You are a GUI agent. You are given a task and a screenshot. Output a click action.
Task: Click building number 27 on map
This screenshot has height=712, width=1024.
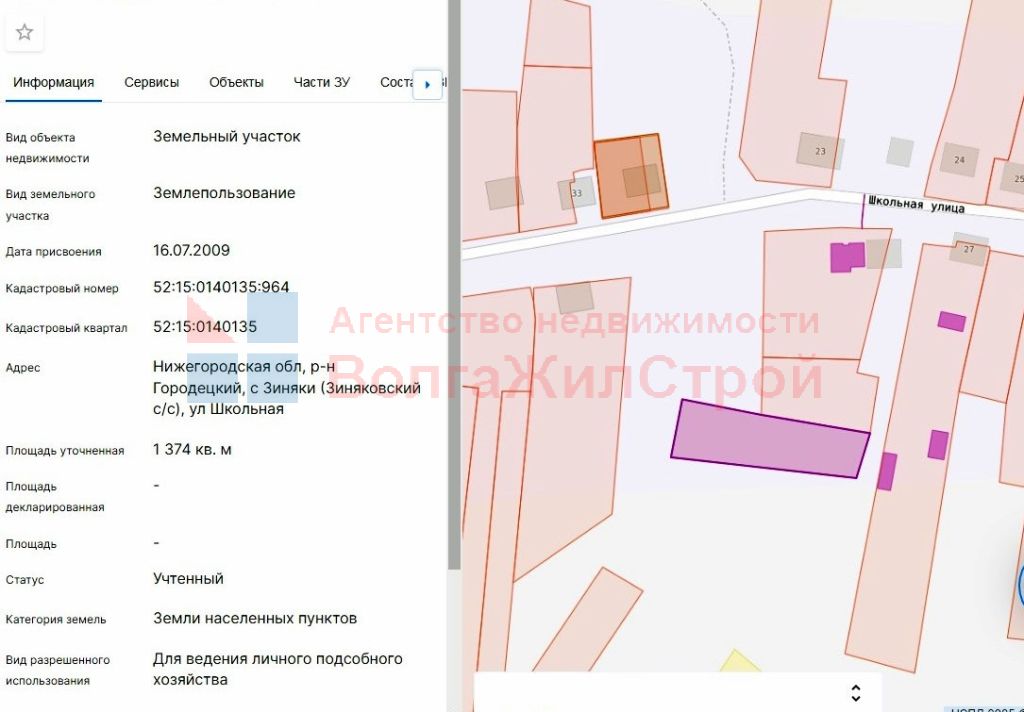pos(968,249)
